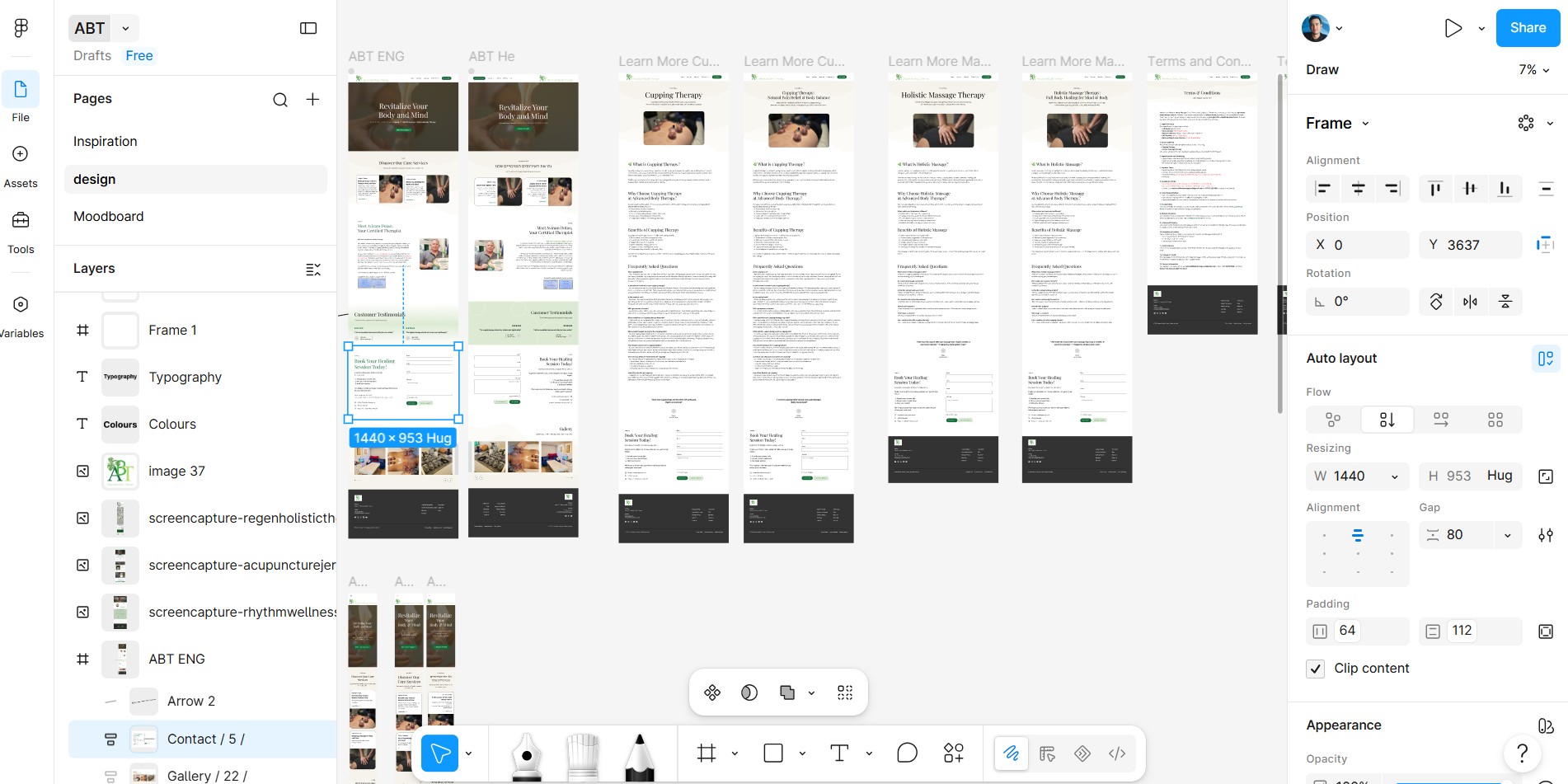
Task: Select grid auto layout flow
Action: pos(1495,420)
